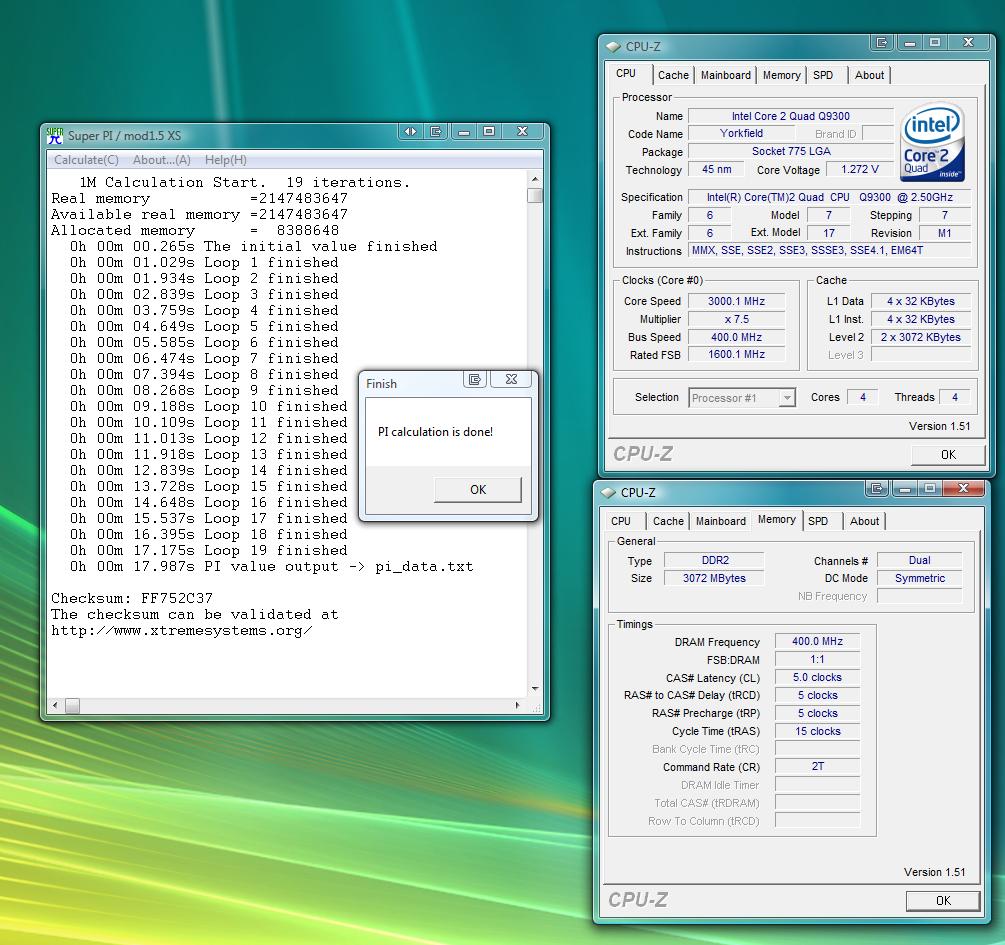
Task: Switch to Mainboard tab in bottom CPU-Z window
Action: pos(720,521)
